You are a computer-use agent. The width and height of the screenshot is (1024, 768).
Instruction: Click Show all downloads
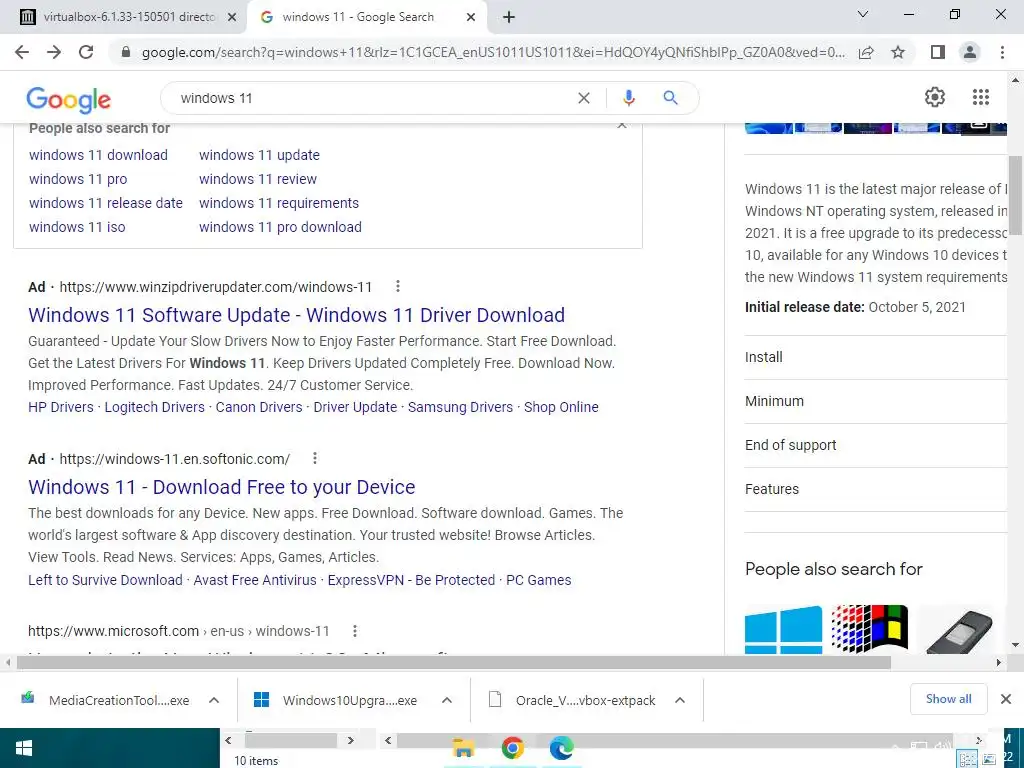(x=948, y=699)
